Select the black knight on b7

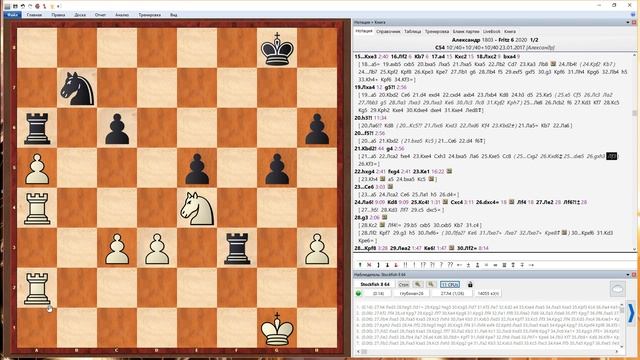point(77,88)
